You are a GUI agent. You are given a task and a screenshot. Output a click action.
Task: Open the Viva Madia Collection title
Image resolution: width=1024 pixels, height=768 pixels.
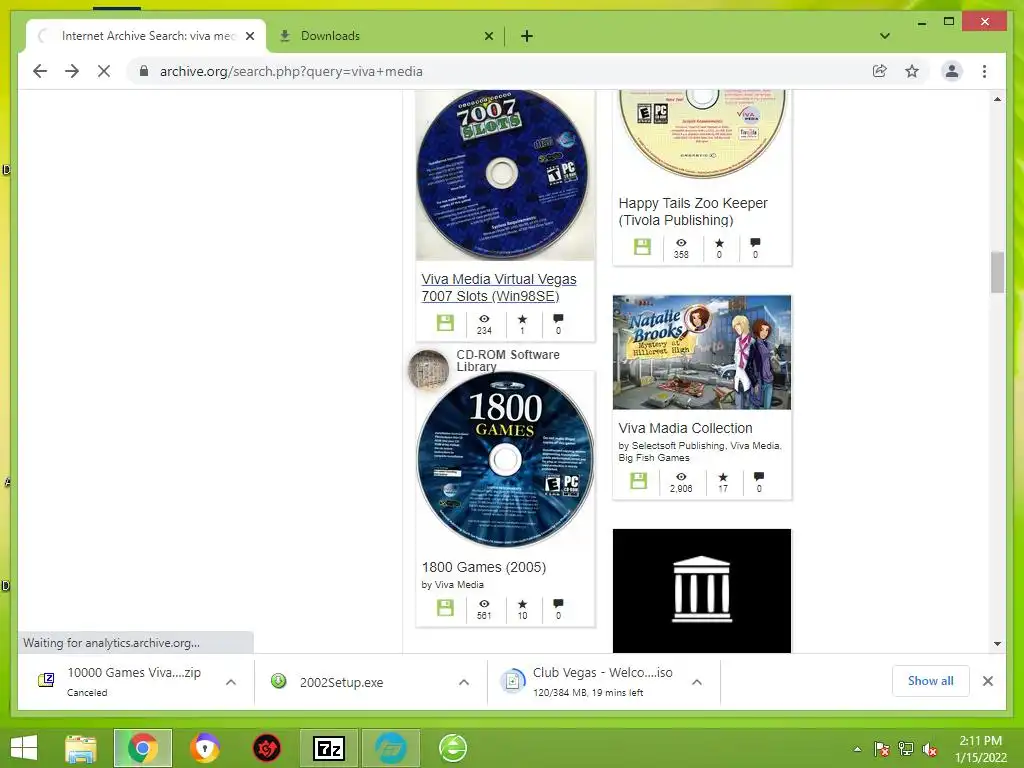click(685, 428)
